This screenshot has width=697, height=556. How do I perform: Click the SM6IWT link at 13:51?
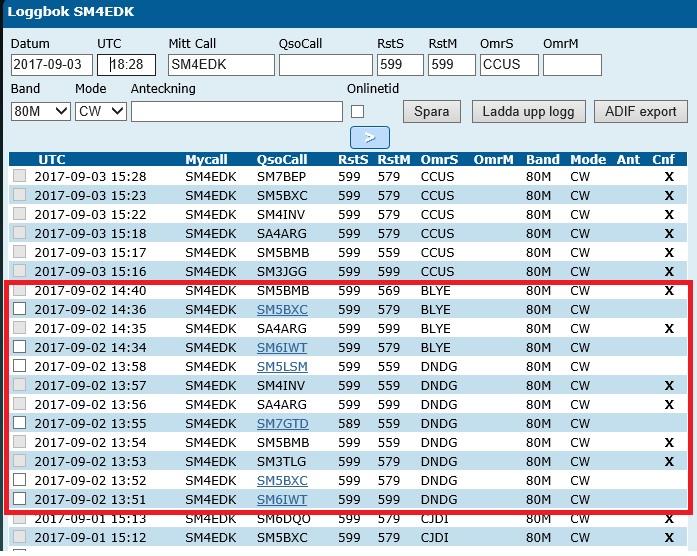point(281,500)
